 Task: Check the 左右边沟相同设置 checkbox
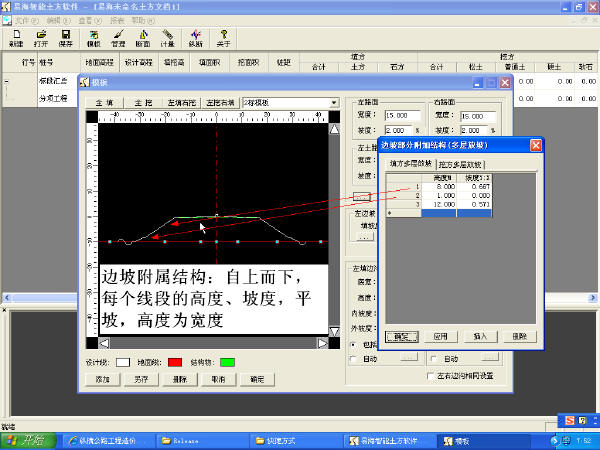point(430,376)
